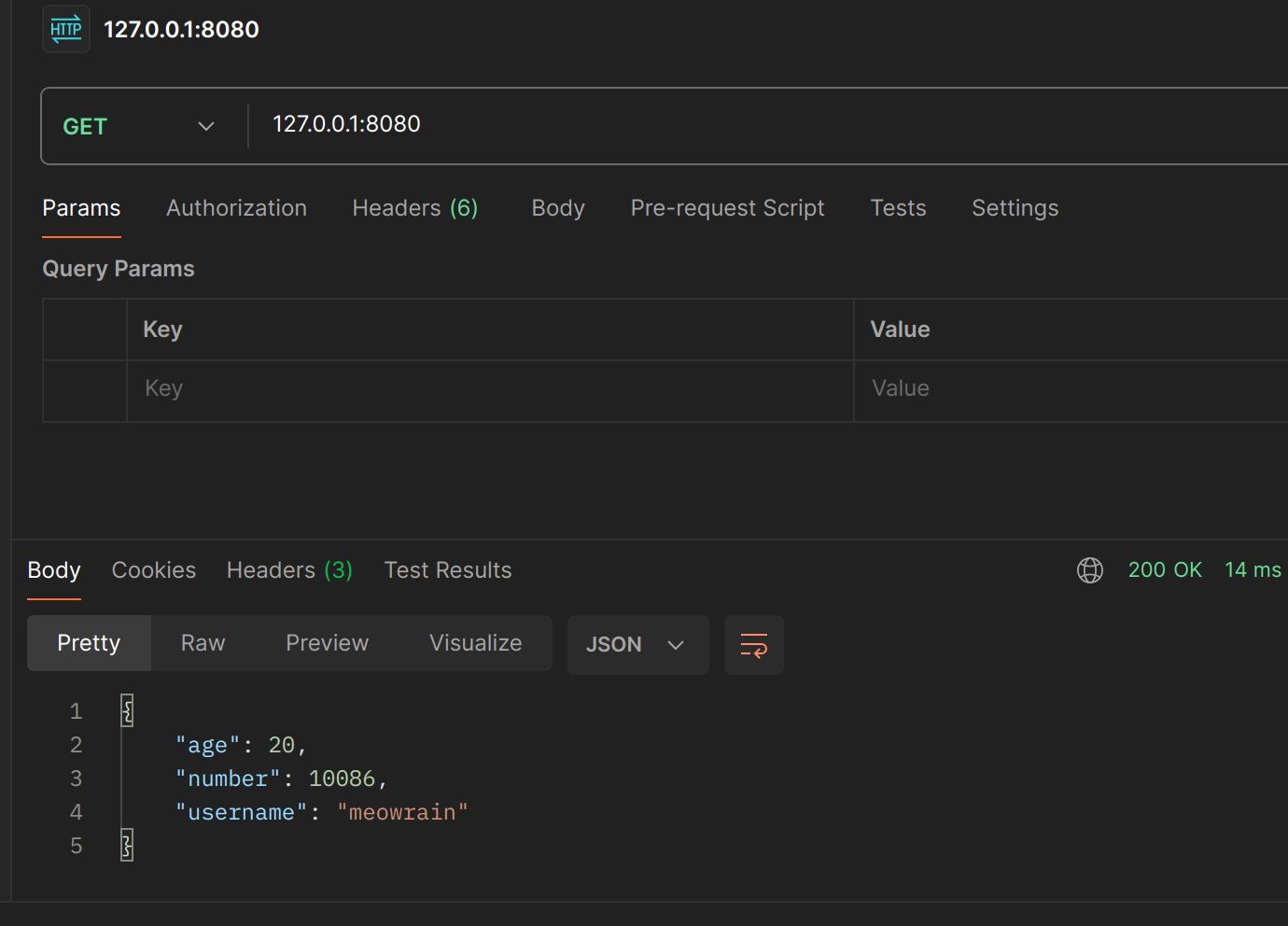Open the request Settings tab

click(x=1015, y=208)
